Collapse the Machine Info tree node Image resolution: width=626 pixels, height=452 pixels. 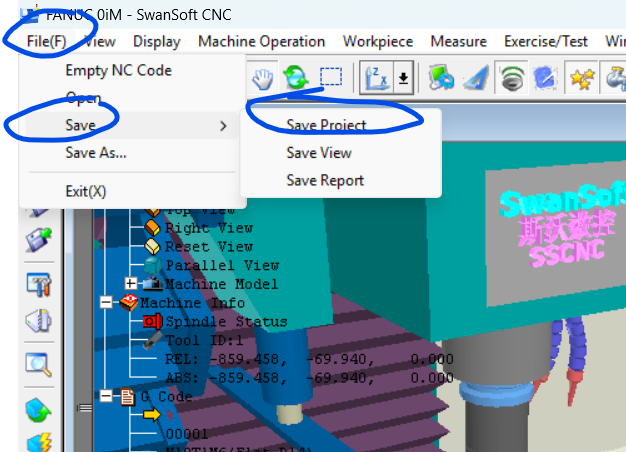click(106, 302)
